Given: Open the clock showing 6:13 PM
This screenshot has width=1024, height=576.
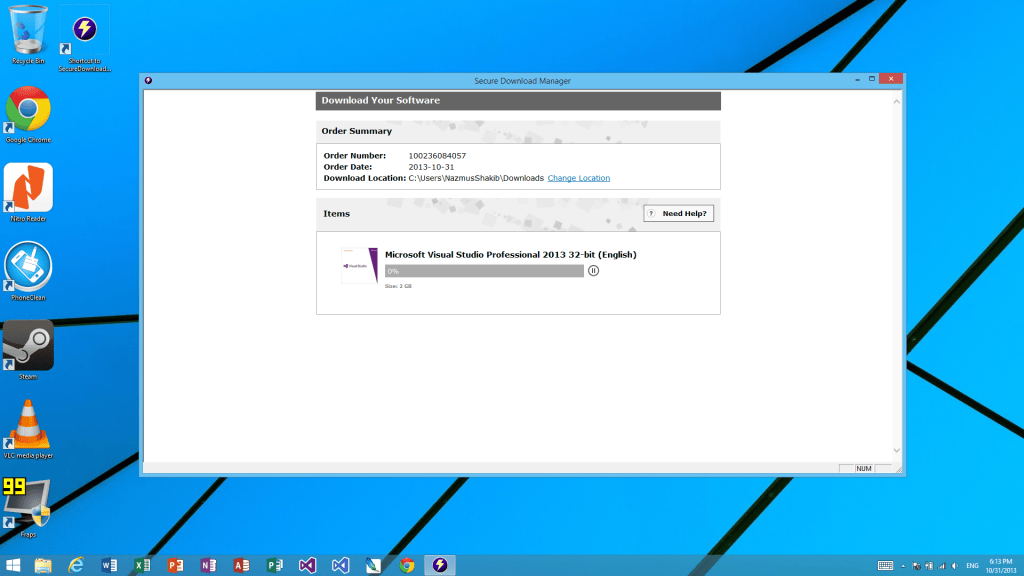Looking at the screenshot, I should tap(1001, 566).
